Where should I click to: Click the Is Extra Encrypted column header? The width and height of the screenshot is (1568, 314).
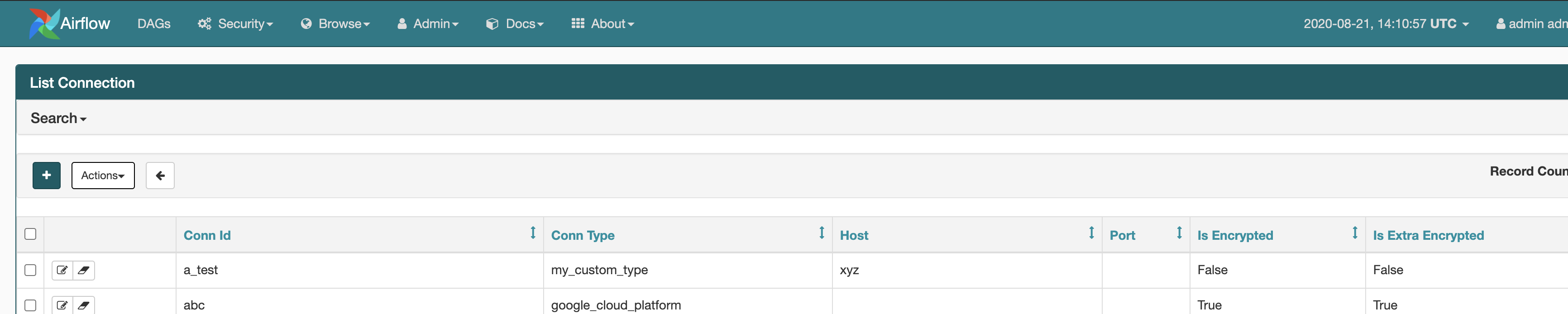pos(1428,235)
